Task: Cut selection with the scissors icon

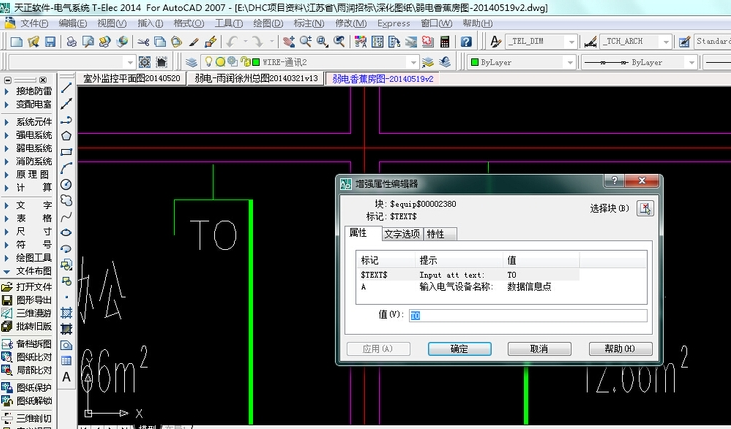Action: pyautogui.click(x=143, y=42)
